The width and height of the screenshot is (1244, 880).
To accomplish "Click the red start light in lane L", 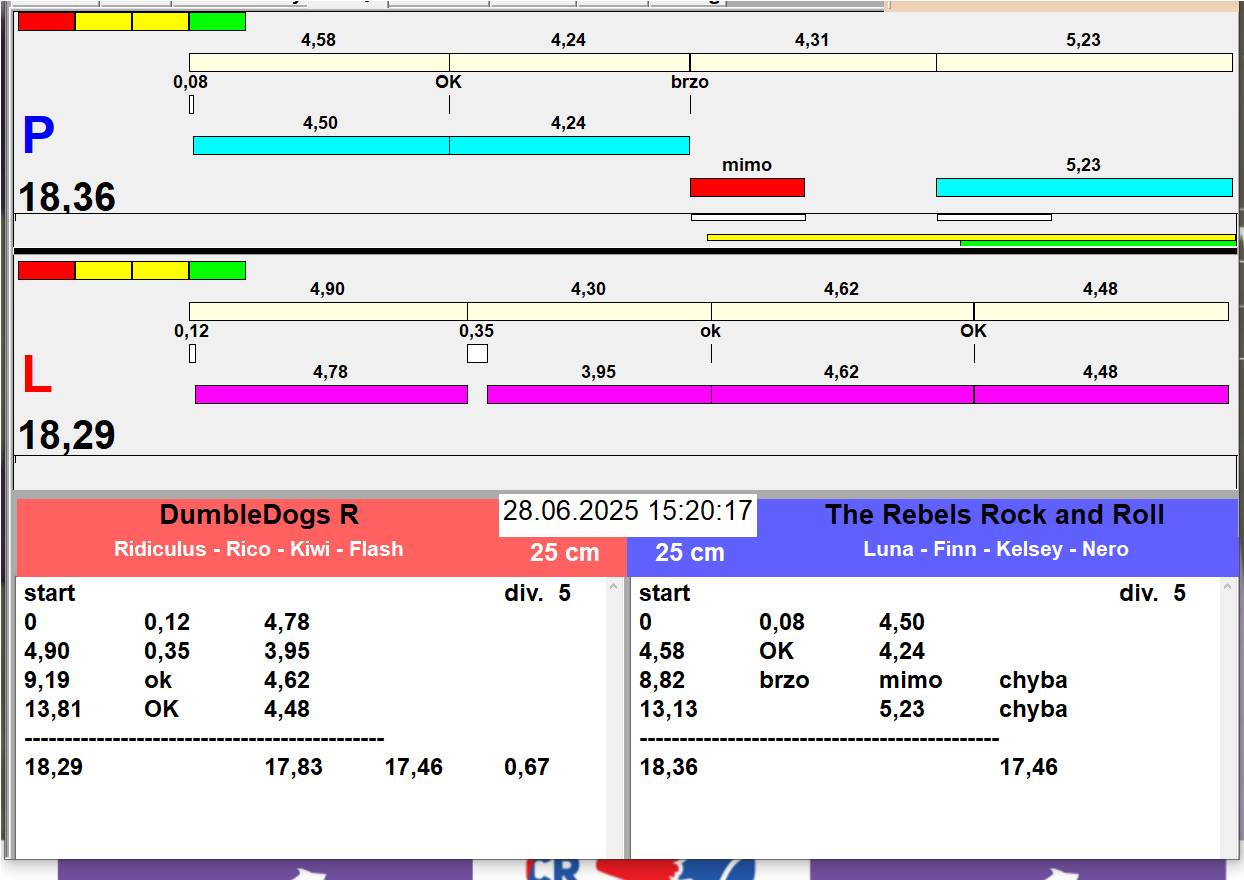I will tap(47, 270).
